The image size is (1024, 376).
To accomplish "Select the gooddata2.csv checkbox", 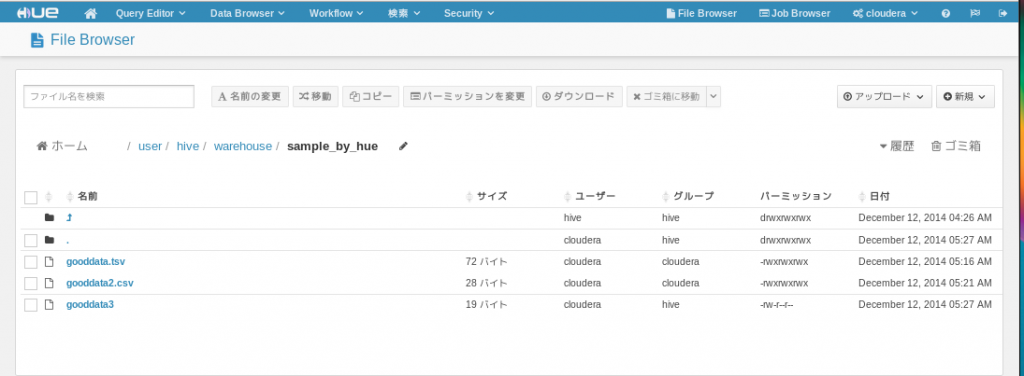I will 31,283.
